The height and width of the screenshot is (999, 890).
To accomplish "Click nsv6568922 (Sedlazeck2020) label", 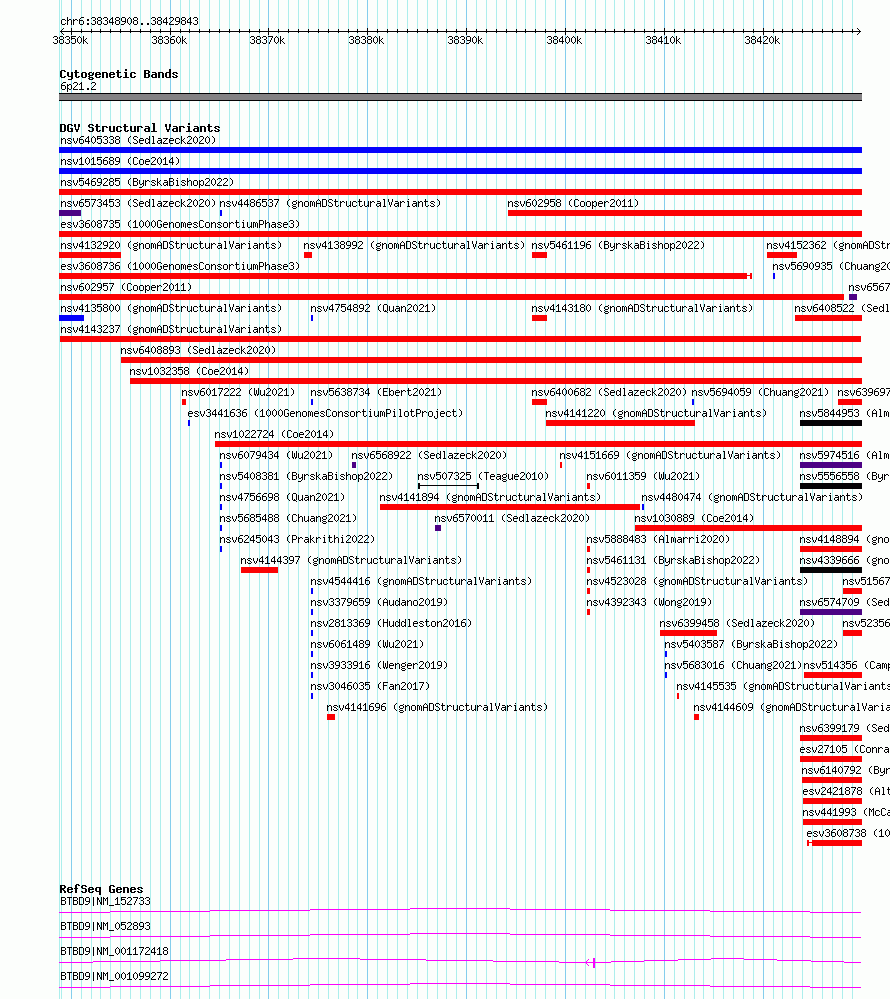I will click(429, 456).
